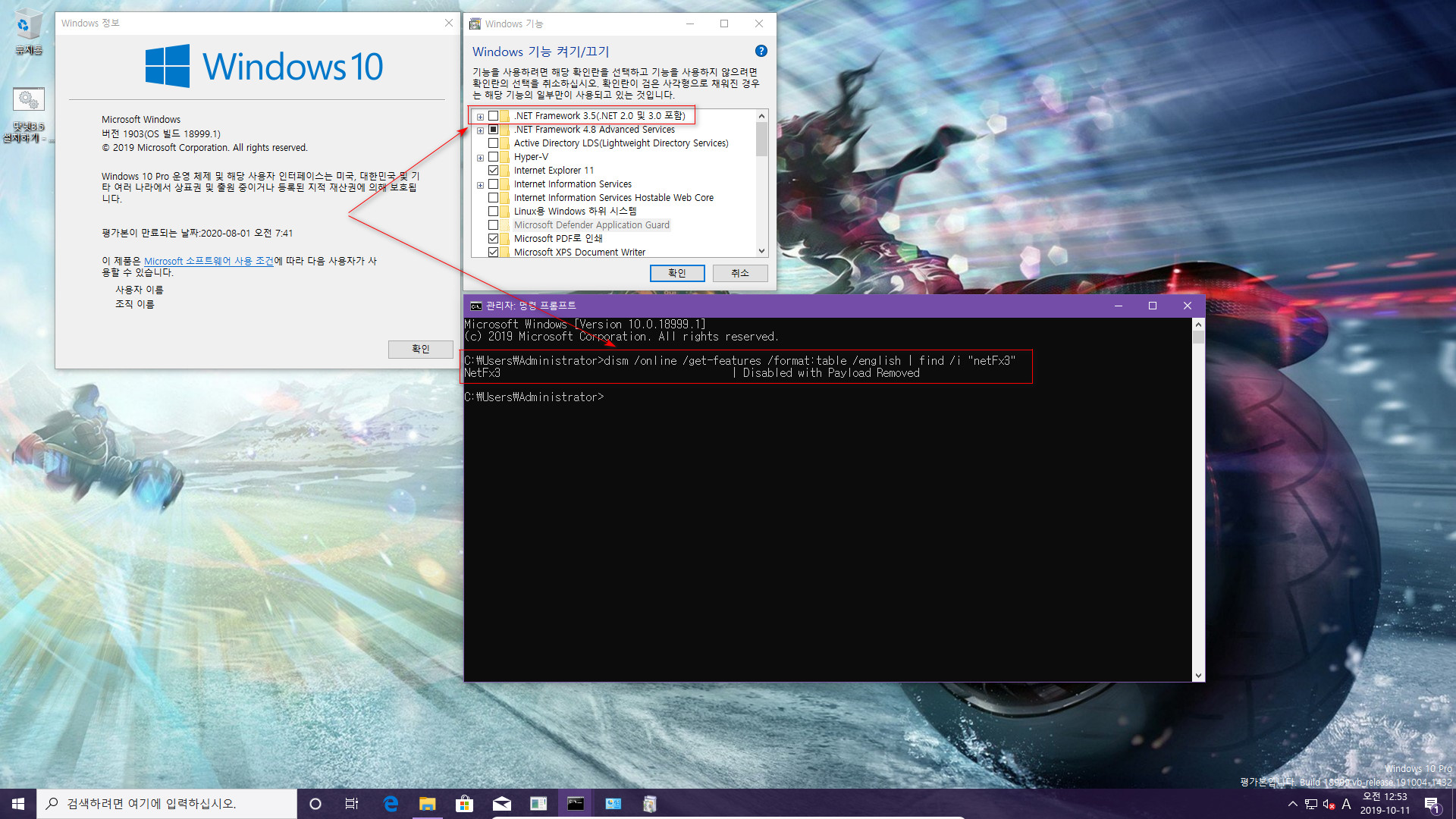Image resolution: width=1456 pixels, height=819 pixels.
Task: Click features list scroll-down arrow
Action: tap(761, 251)
